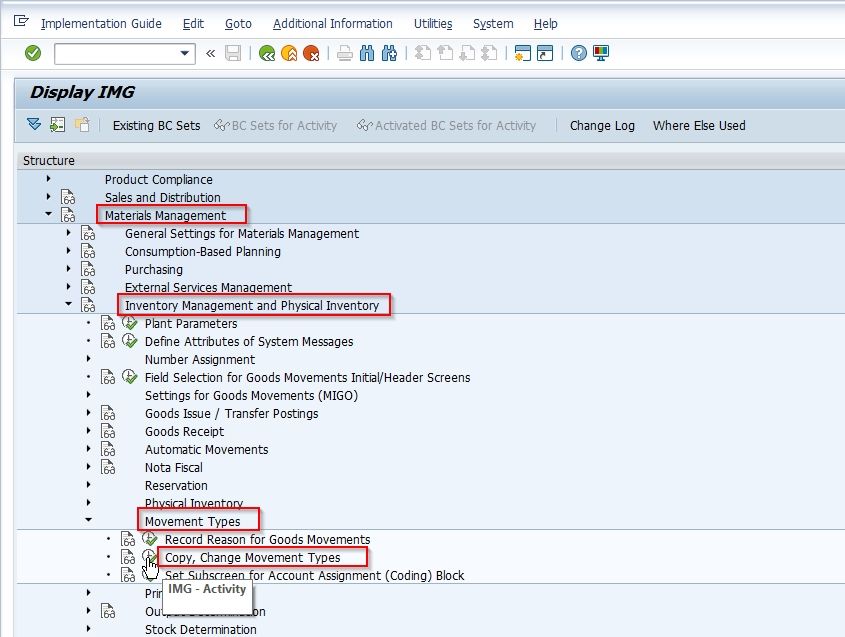This screenshot has height=637, width=845.
Task: Select the Stock Determination tree item
Action: 200,629
